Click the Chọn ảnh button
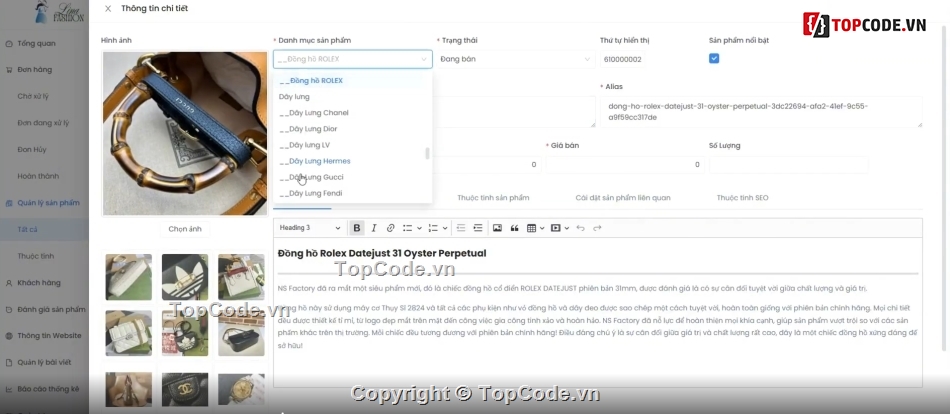This screenshot has width=950, height=414. click(185, 230)
